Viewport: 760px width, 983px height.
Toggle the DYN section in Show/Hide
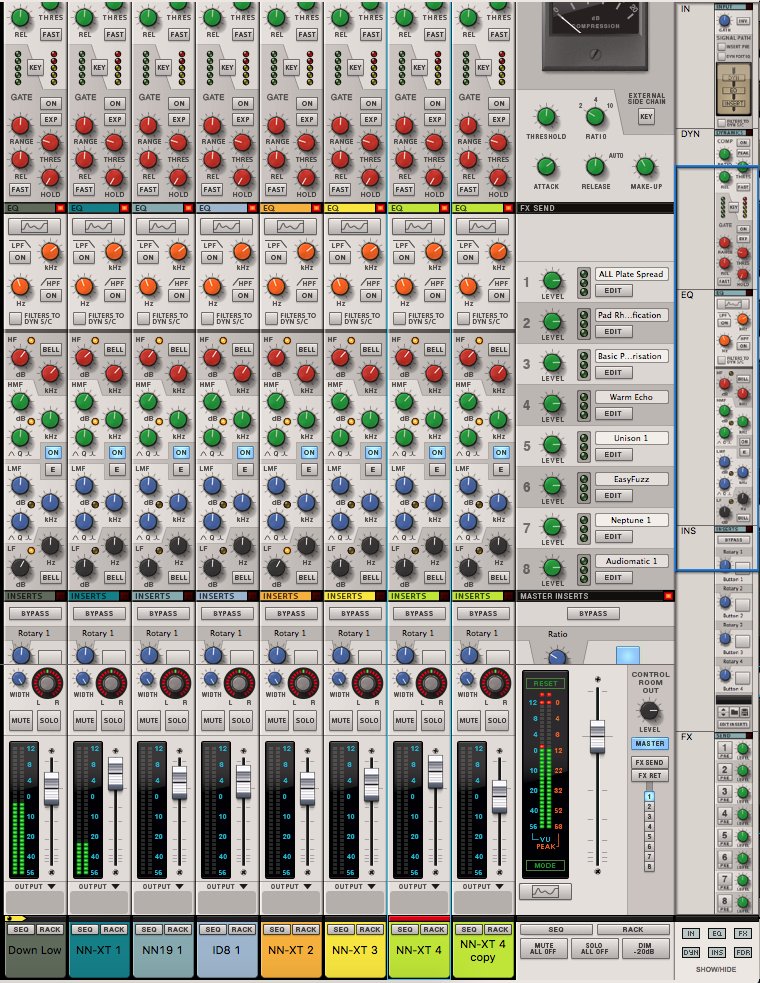tap(690, 952)
